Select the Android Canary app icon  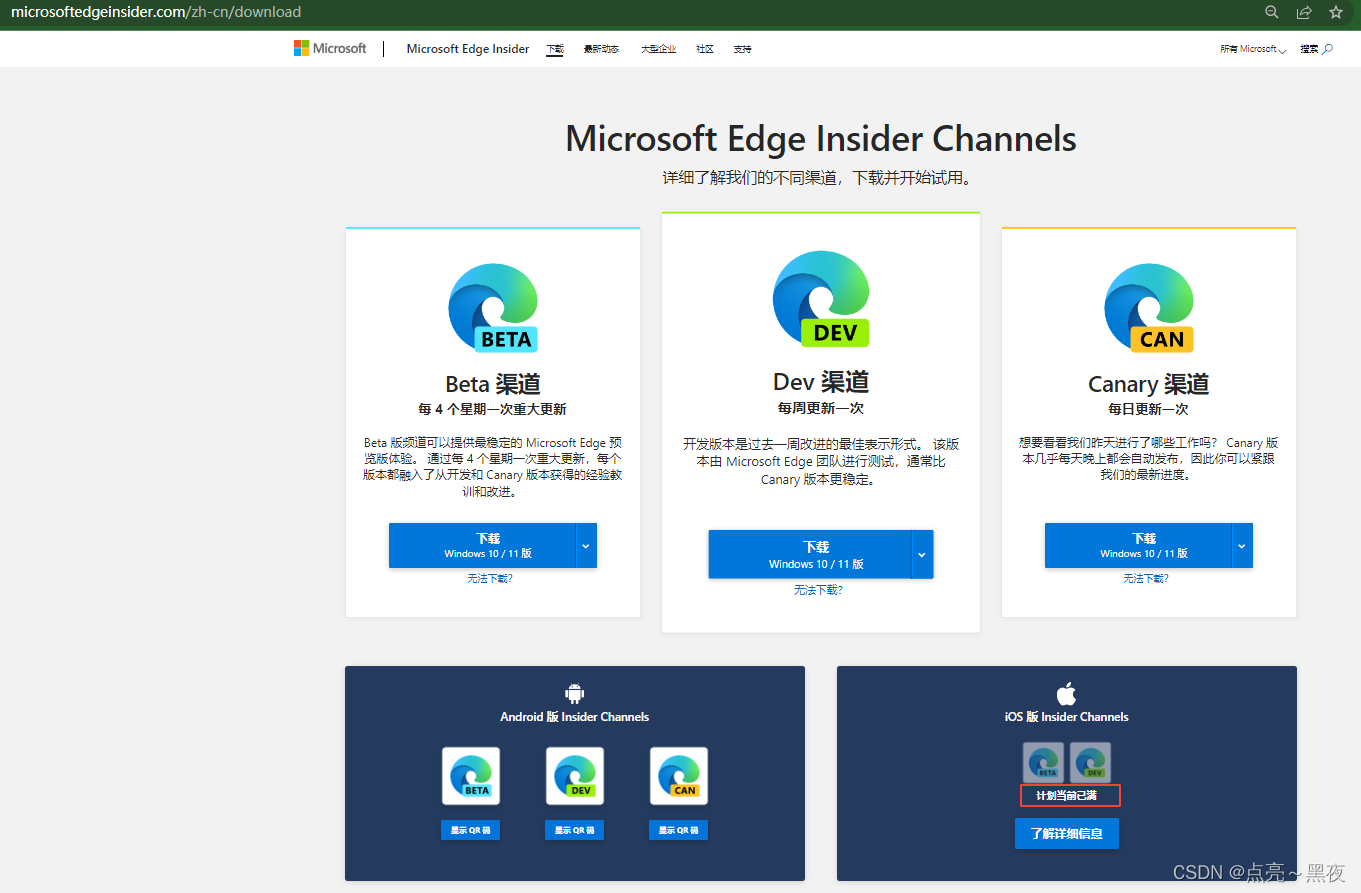coord(679,776)
